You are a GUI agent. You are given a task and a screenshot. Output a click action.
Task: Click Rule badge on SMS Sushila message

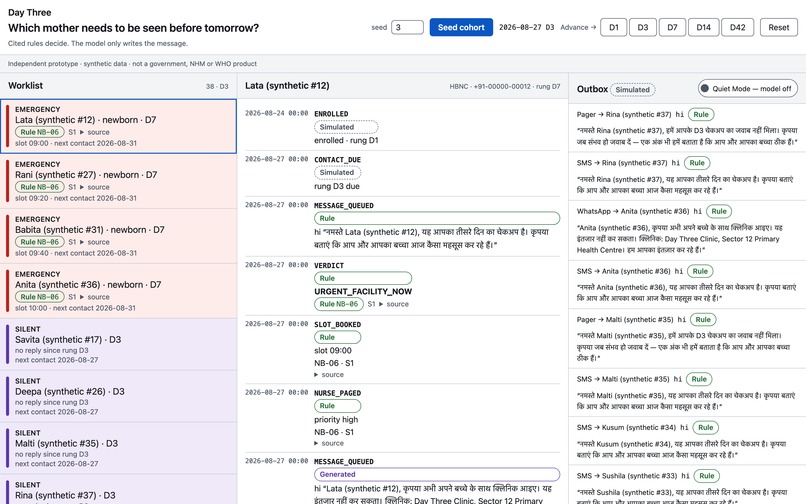[706, 476]
